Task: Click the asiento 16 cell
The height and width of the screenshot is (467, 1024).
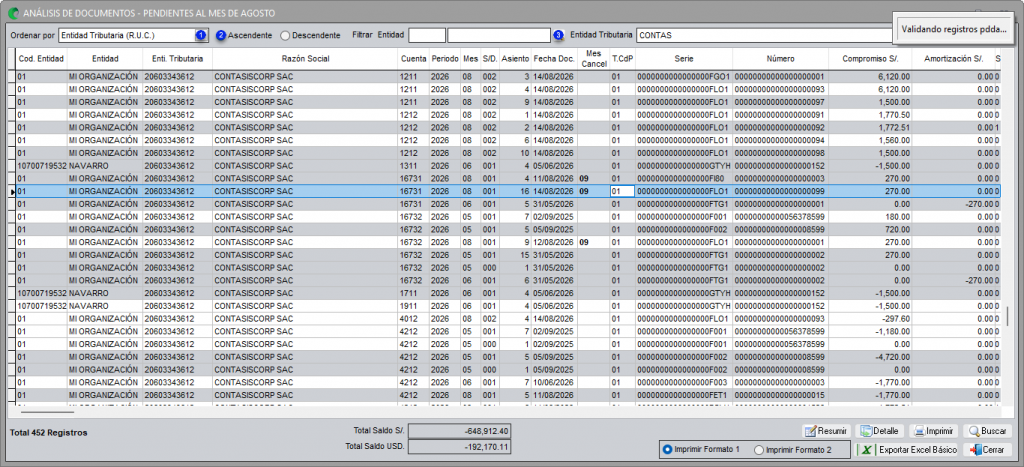Action: coord(516,191)
